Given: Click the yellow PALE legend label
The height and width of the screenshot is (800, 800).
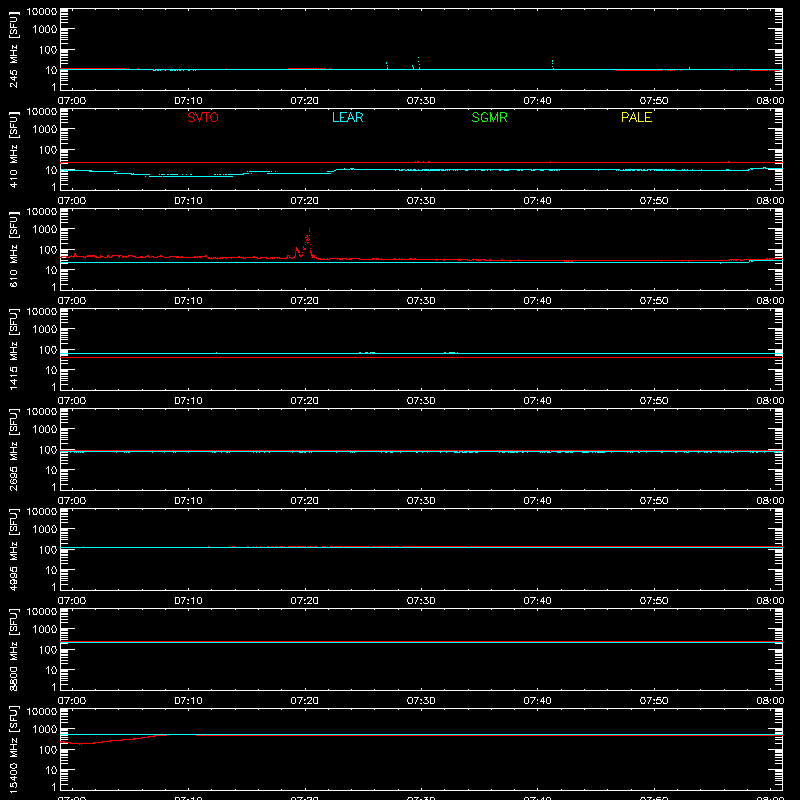Looking at the screenshot, I should 636,117.
